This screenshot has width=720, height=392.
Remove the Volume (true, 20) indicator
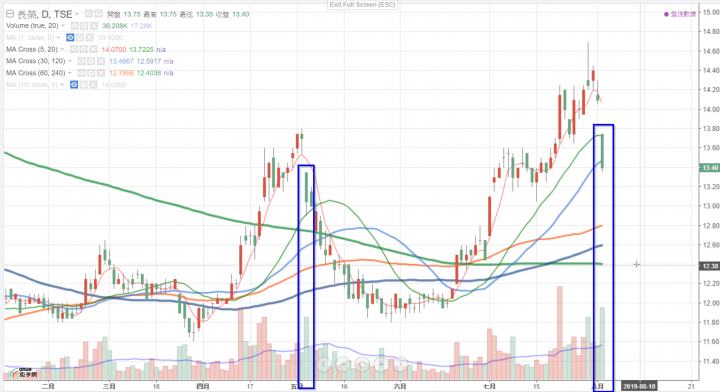tap(94, 26)
